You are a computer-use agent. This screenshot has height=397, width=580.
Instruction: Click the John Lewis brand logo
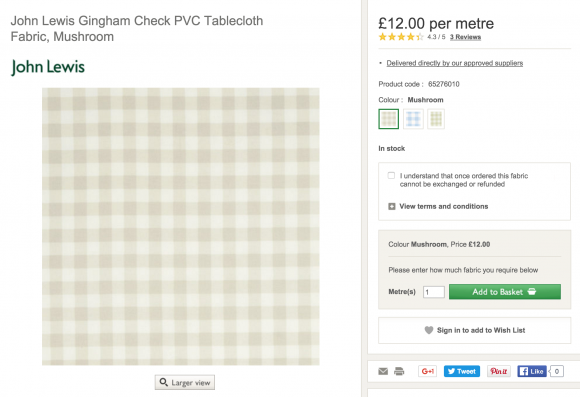(48, 67)
